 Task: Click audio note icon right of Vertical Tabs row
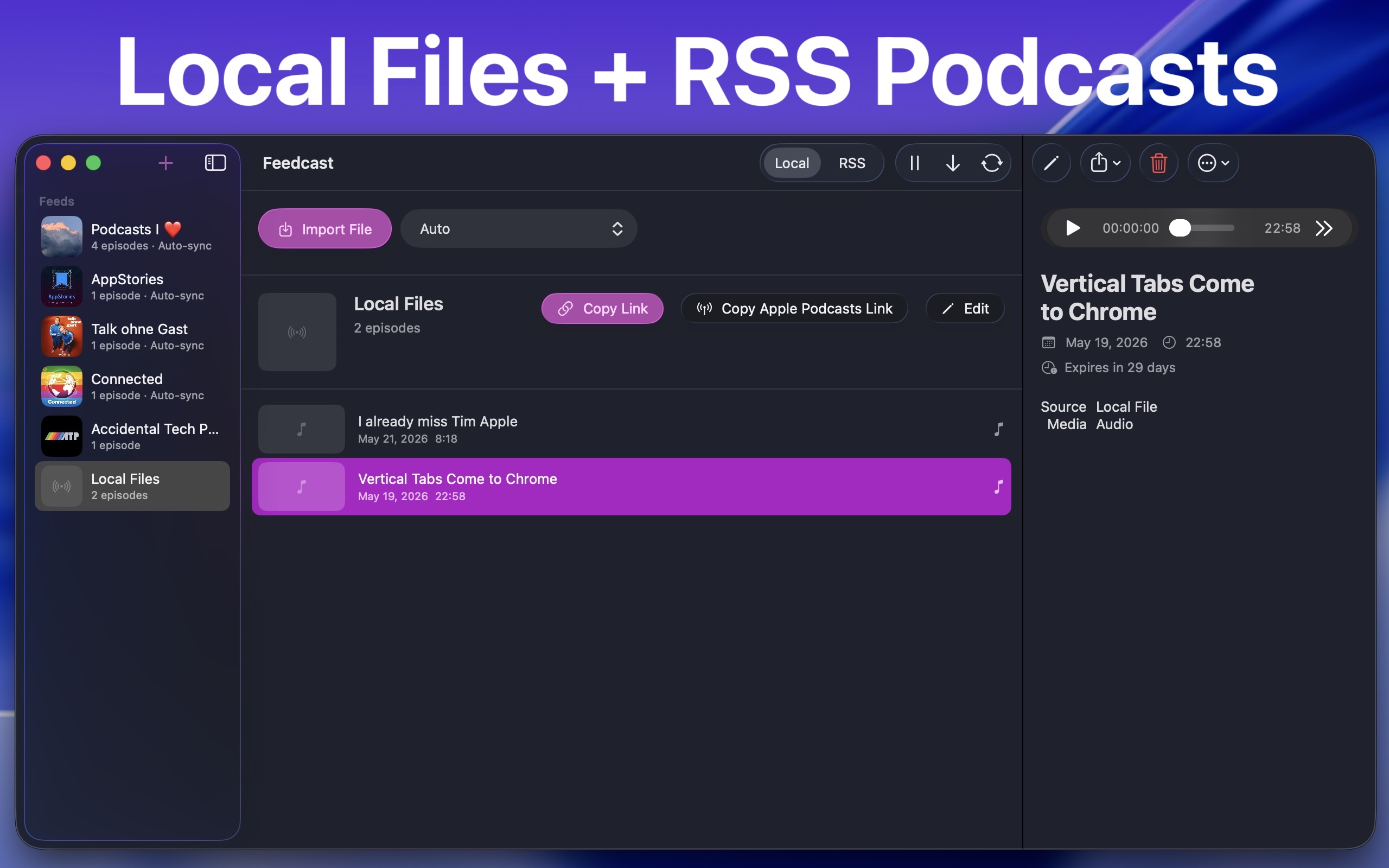pos(998,487)
